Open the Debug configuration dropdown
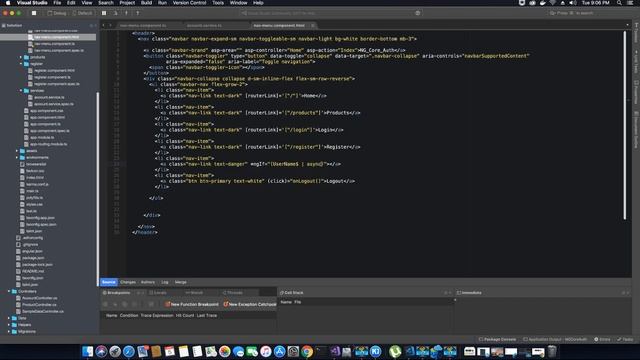 [x=57, y=13]
